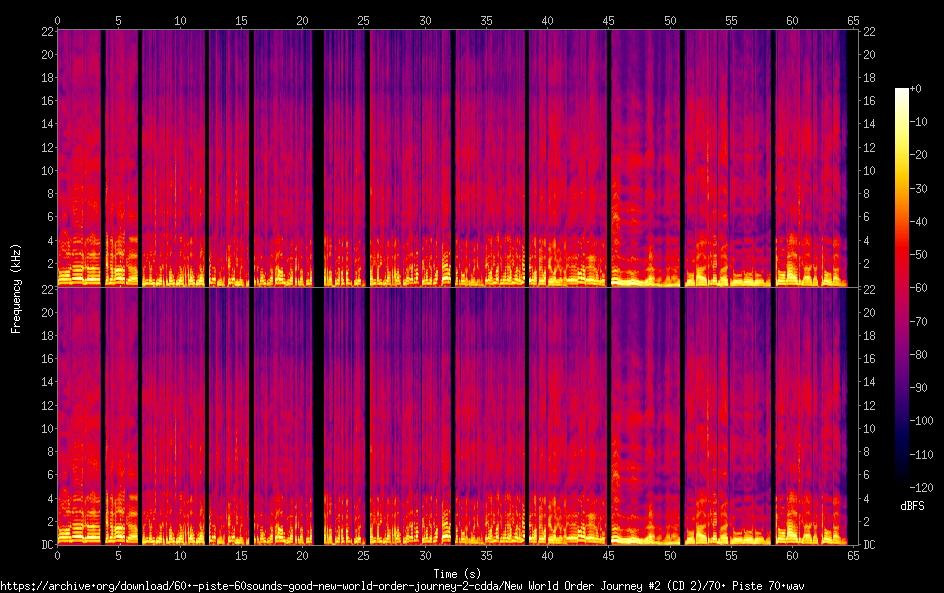
Task: Click the 'Time (s)' axis title
Action: [457, 574]
